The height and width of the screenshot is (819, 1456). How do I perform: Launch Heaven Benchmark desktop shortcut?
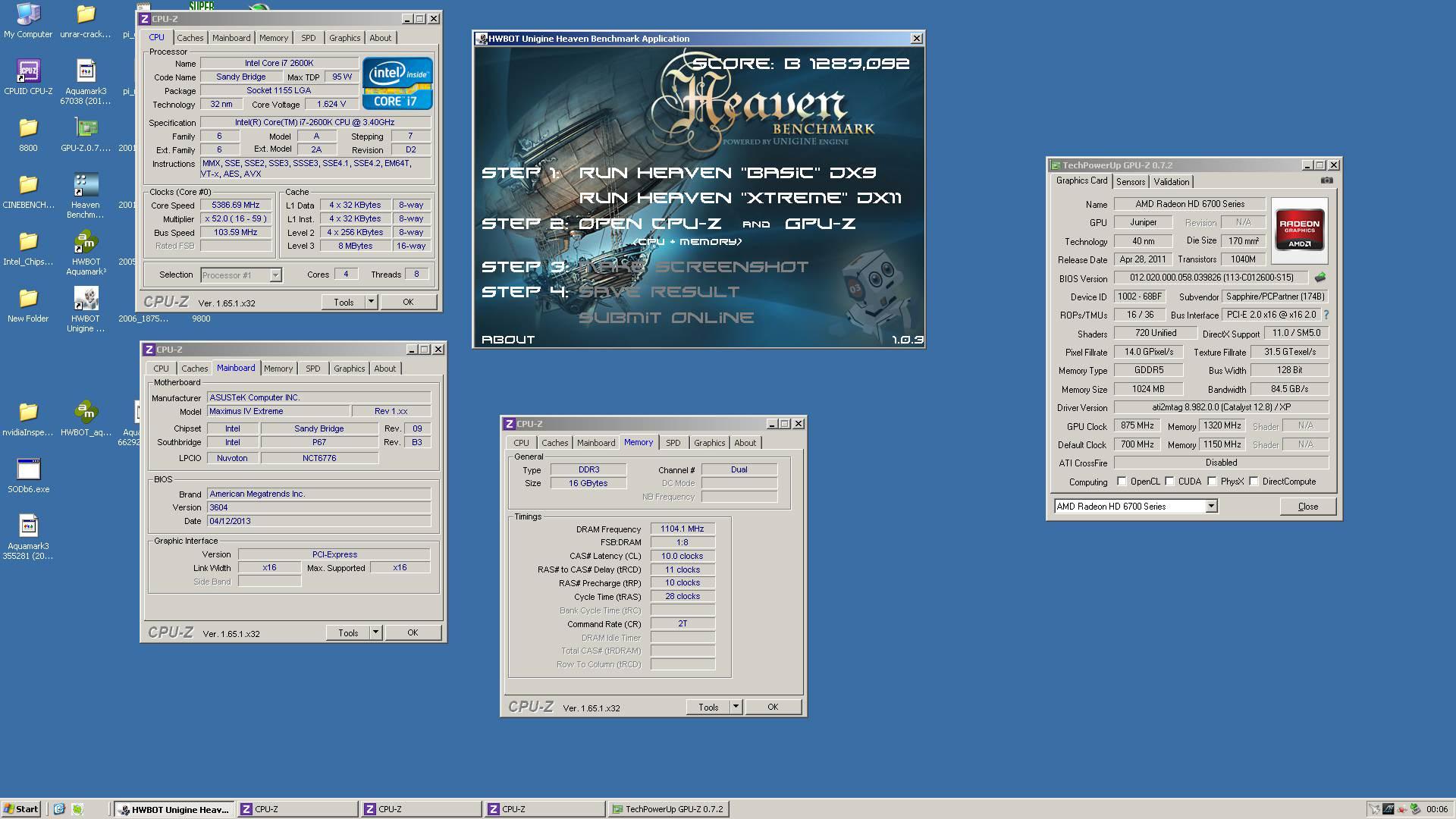[x=86, y=196]
